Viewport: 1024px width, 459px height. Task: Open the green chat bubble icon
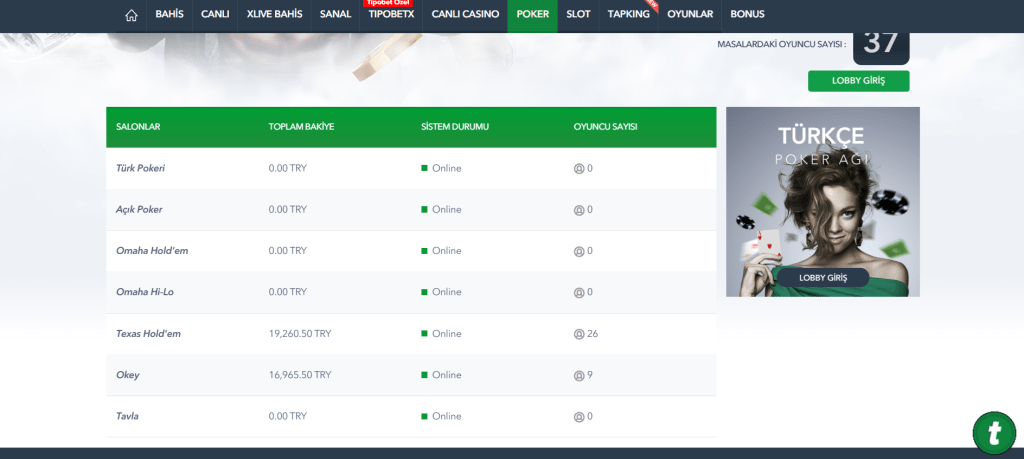tap(993, 431)
